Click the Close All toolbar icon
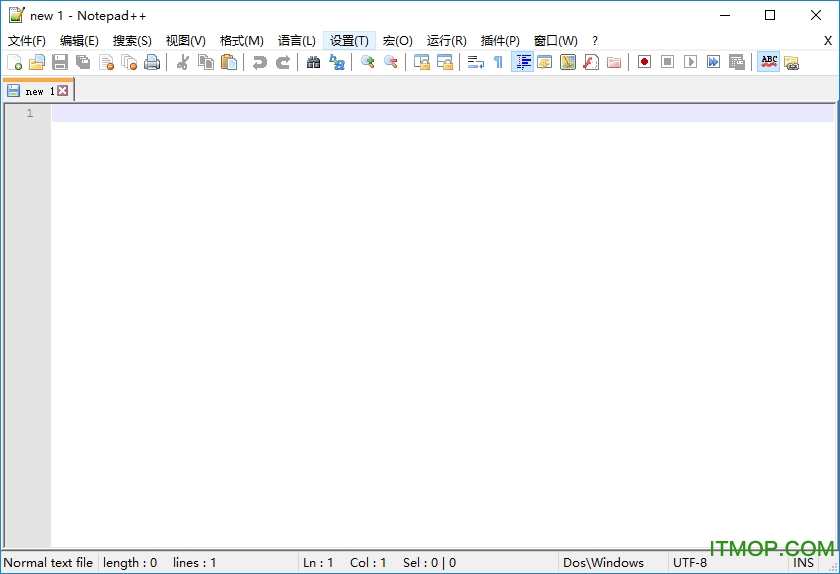 (129, 62)
